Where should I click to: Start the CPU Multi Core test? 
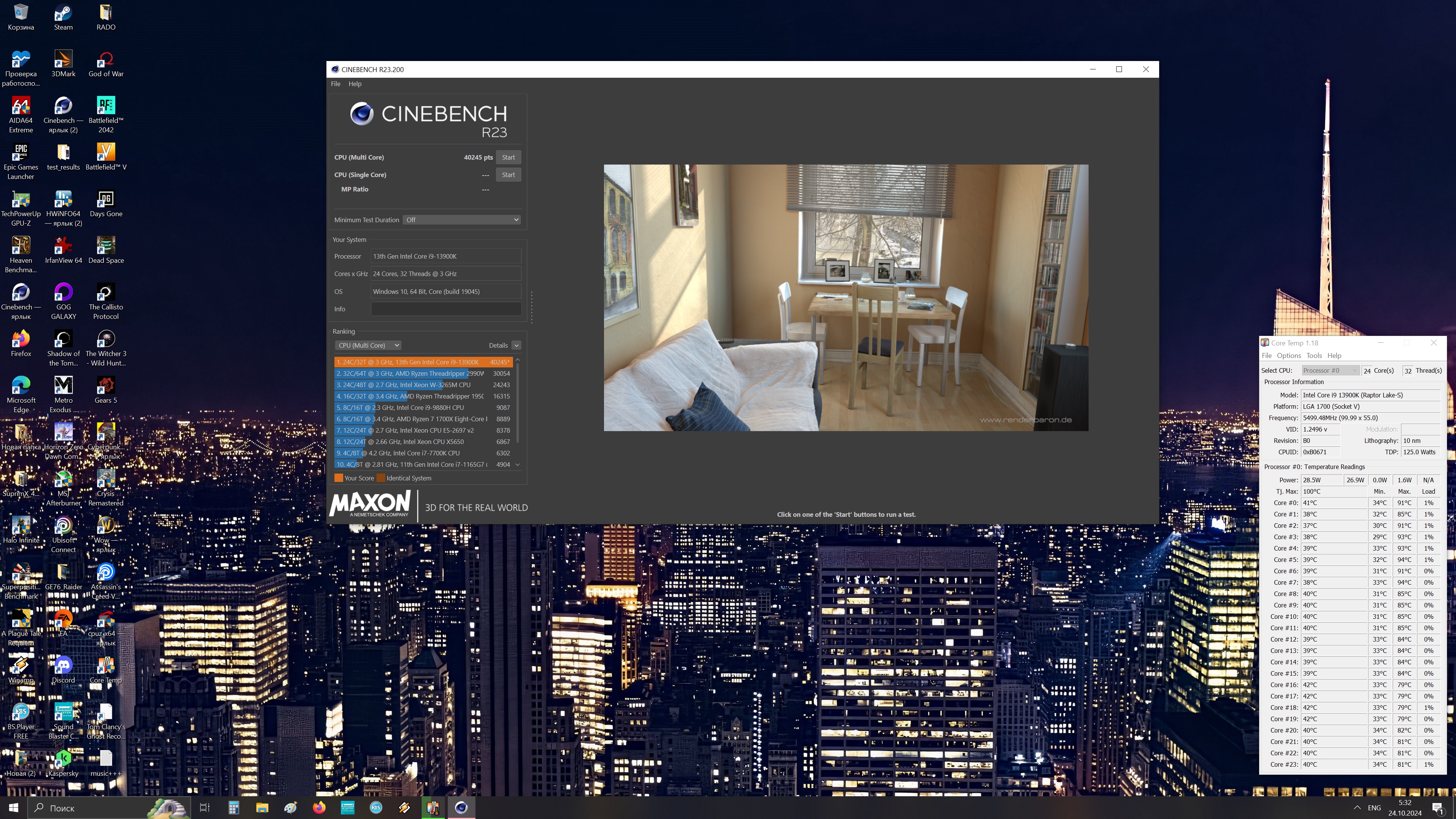508,157
